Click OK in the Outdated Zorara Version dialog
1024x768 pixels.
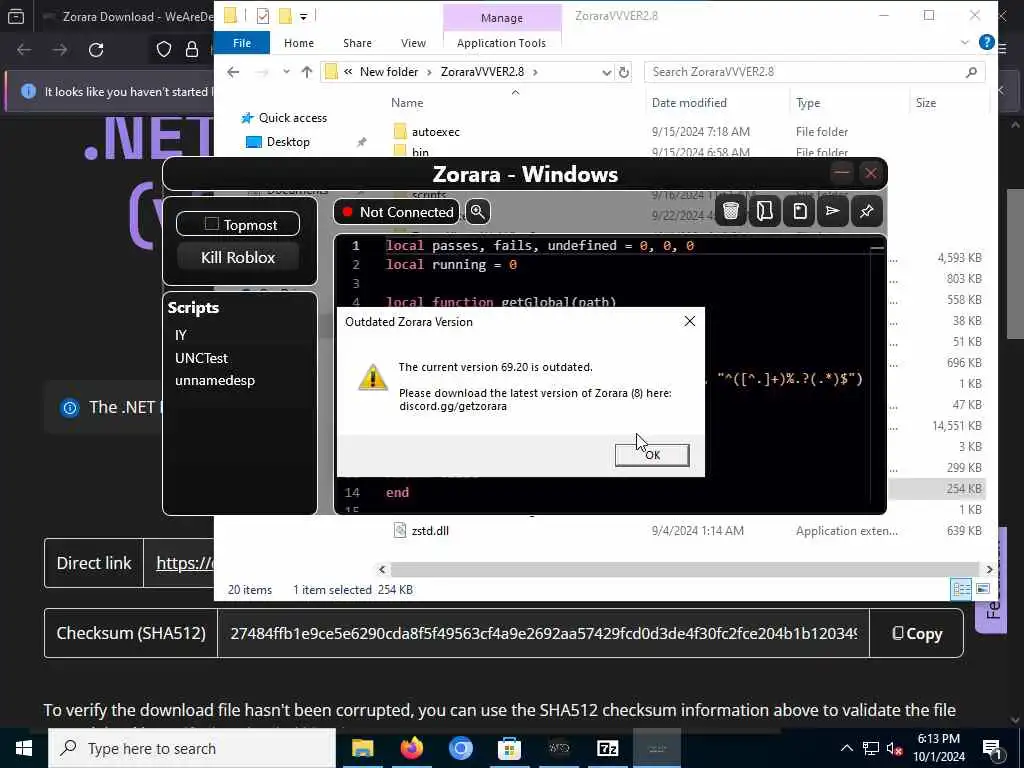(x=652, y=455)
